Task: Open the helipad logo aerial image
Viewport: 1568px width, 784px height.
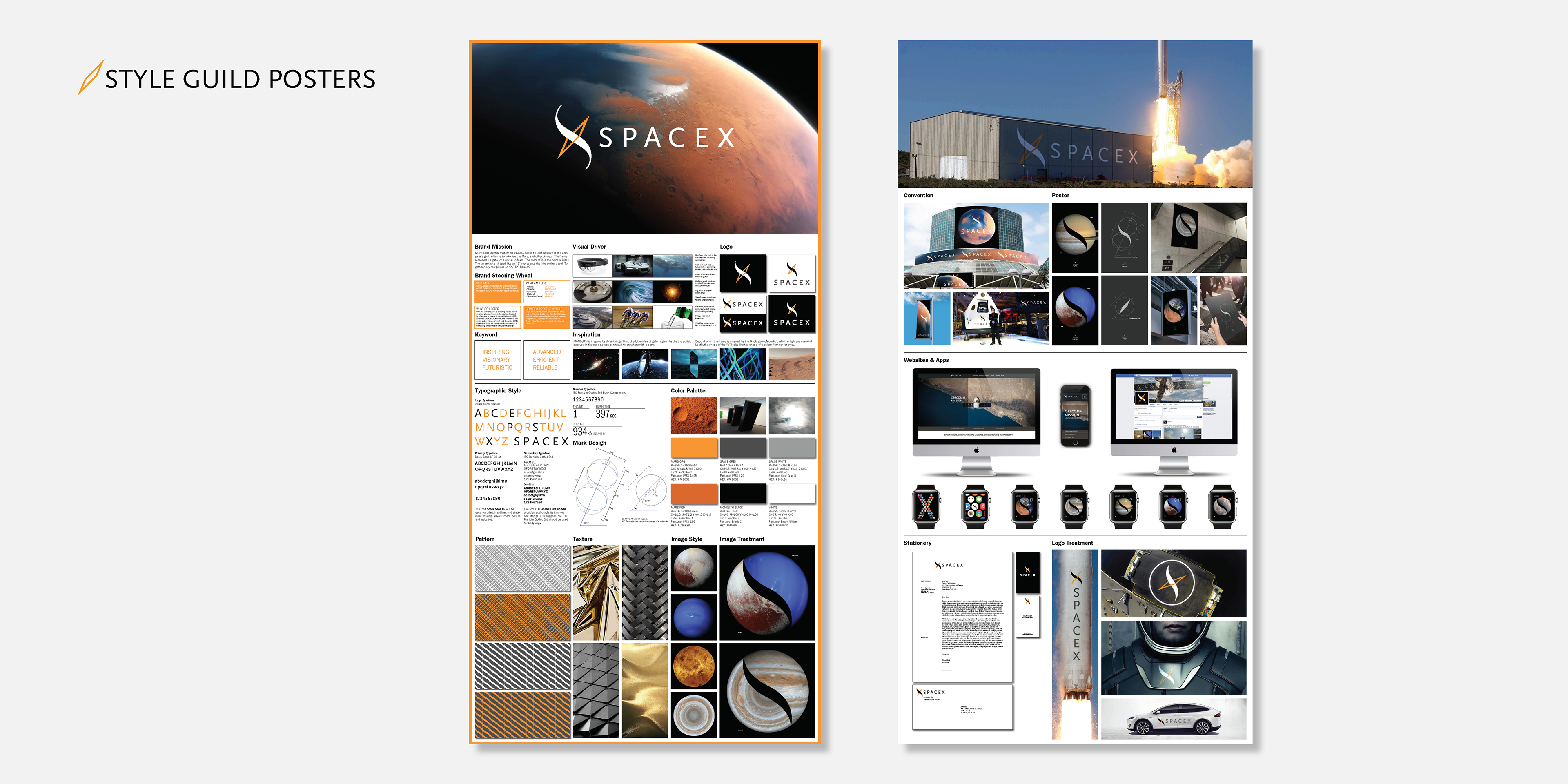Action: click(x=1174, y=583)
